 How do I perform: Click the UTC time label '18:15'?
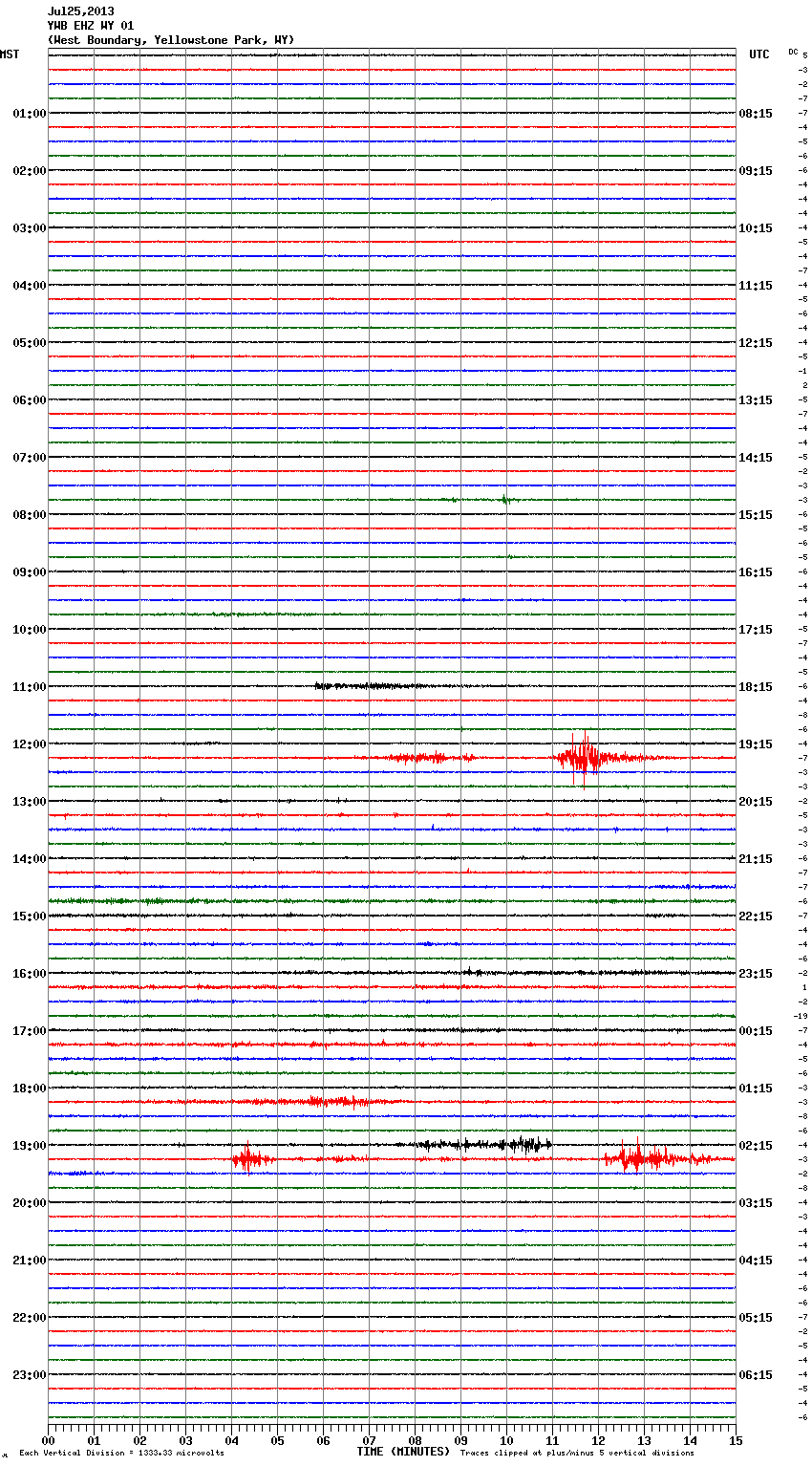[756, 687]
